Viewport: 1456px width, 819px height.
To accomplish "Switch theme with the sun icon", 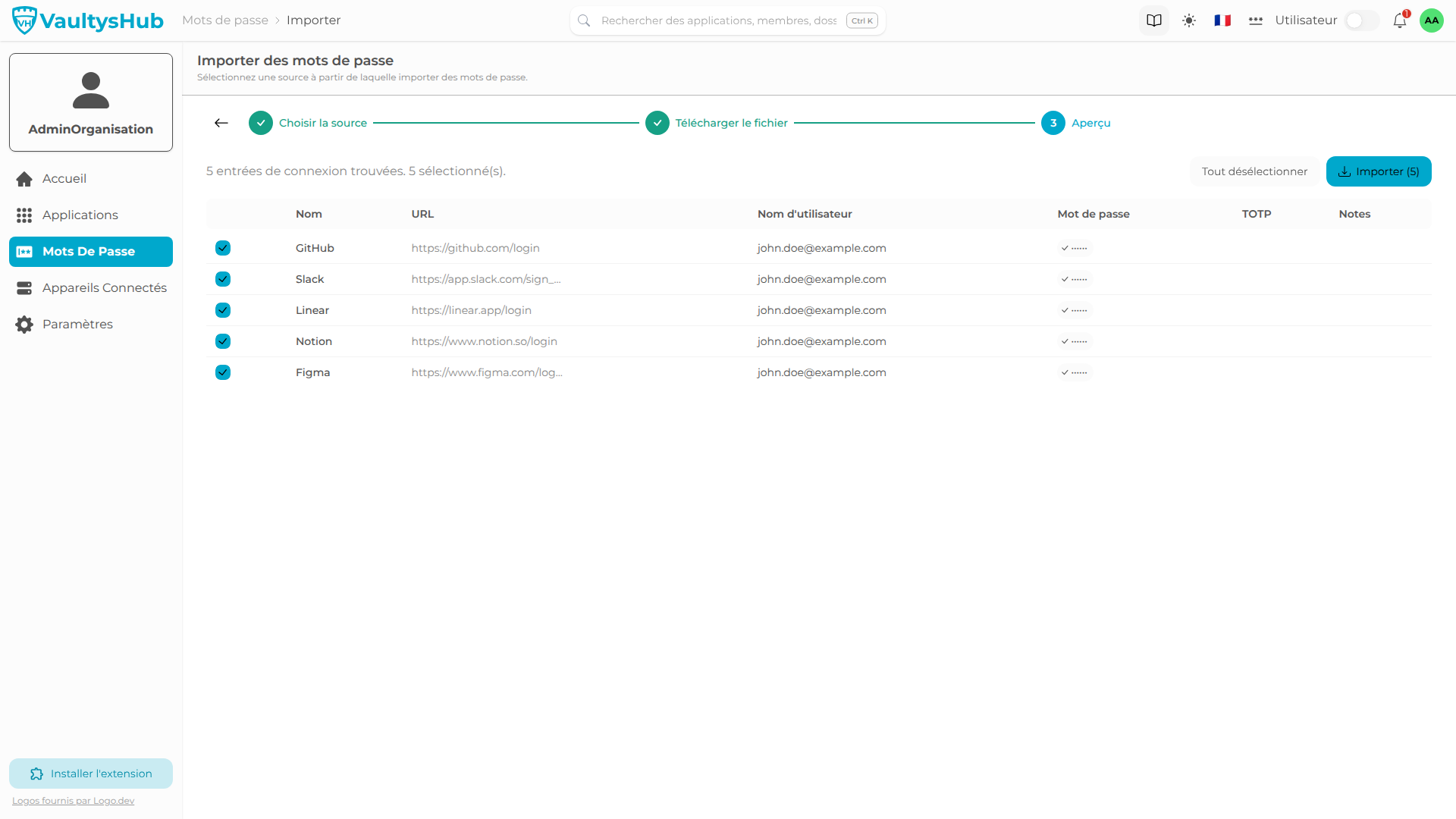I will click(1189, 20).
